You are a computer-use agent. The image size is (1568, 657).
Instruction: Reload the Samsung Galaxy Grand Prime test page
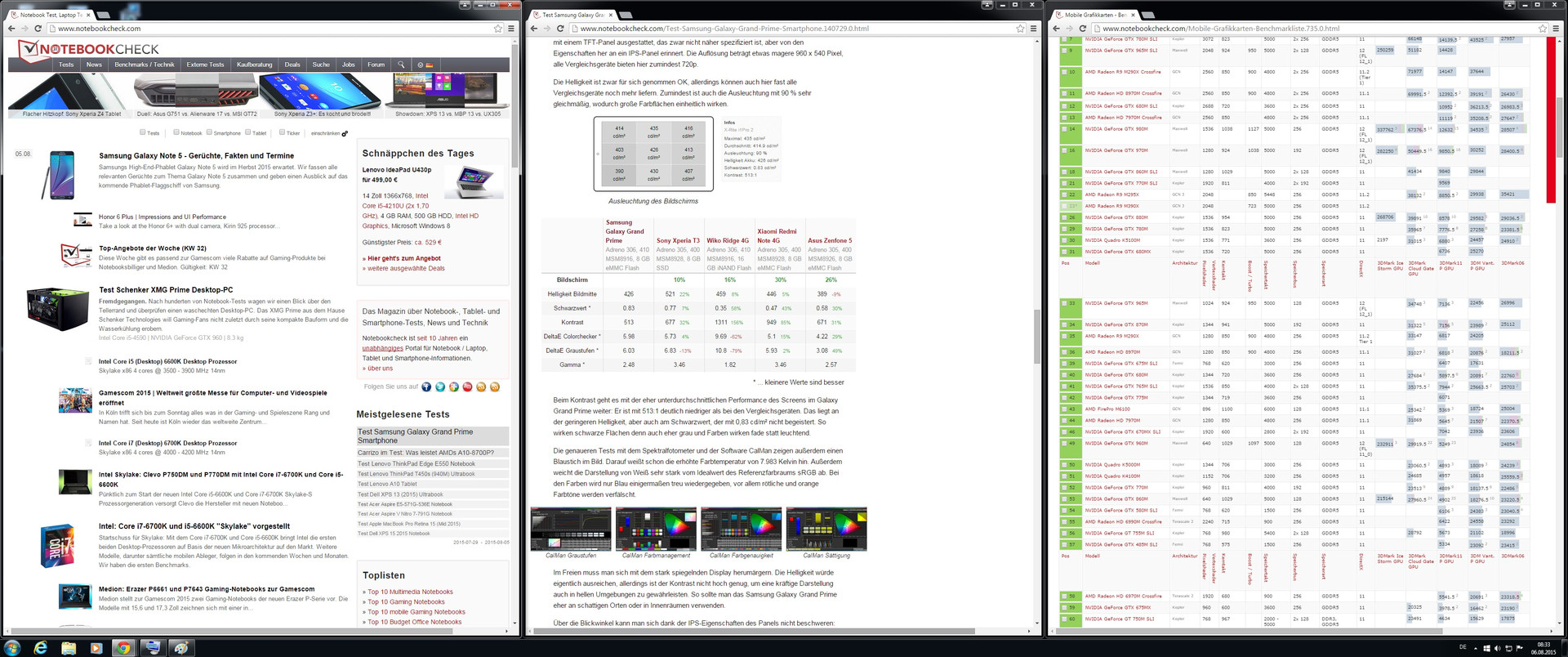pyautogui.click(x=560, y=29)
